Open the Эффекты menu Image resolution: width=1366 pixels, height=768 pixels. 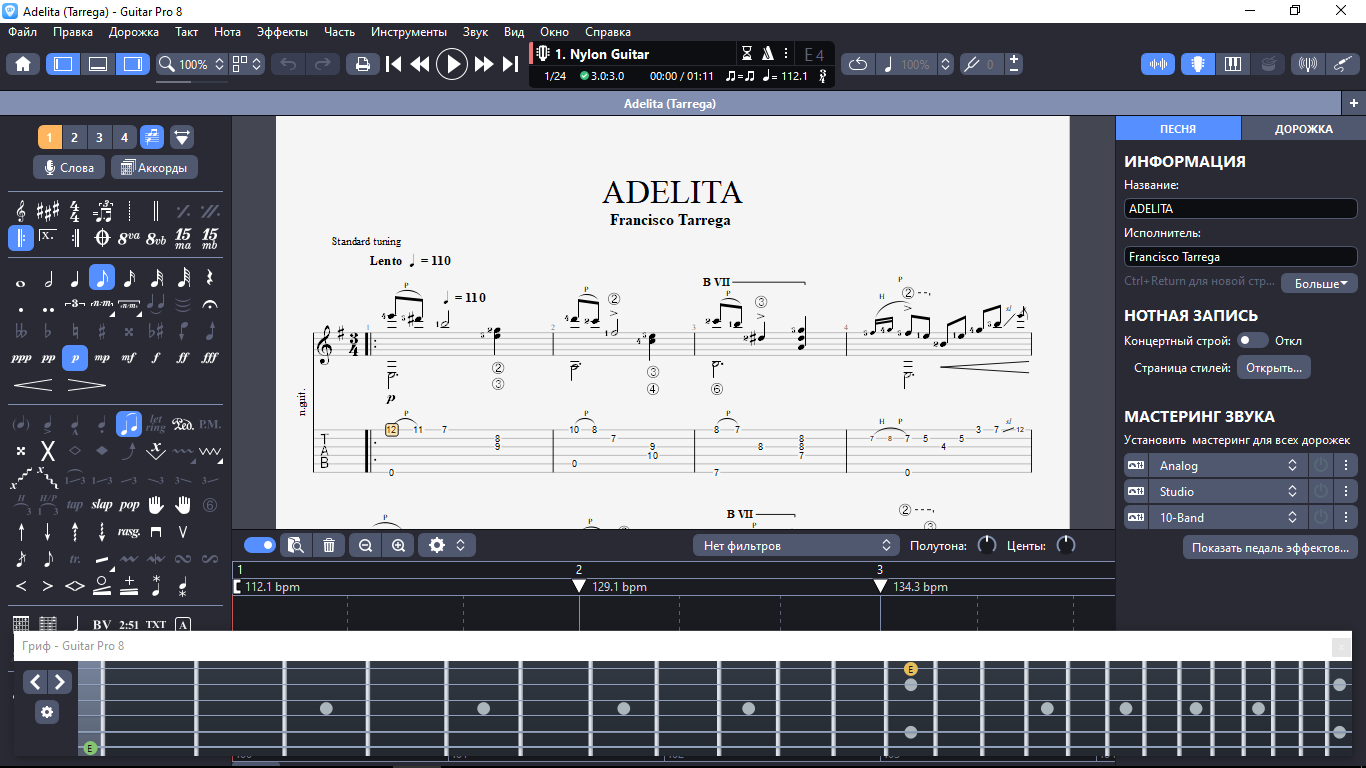point(282,32)
